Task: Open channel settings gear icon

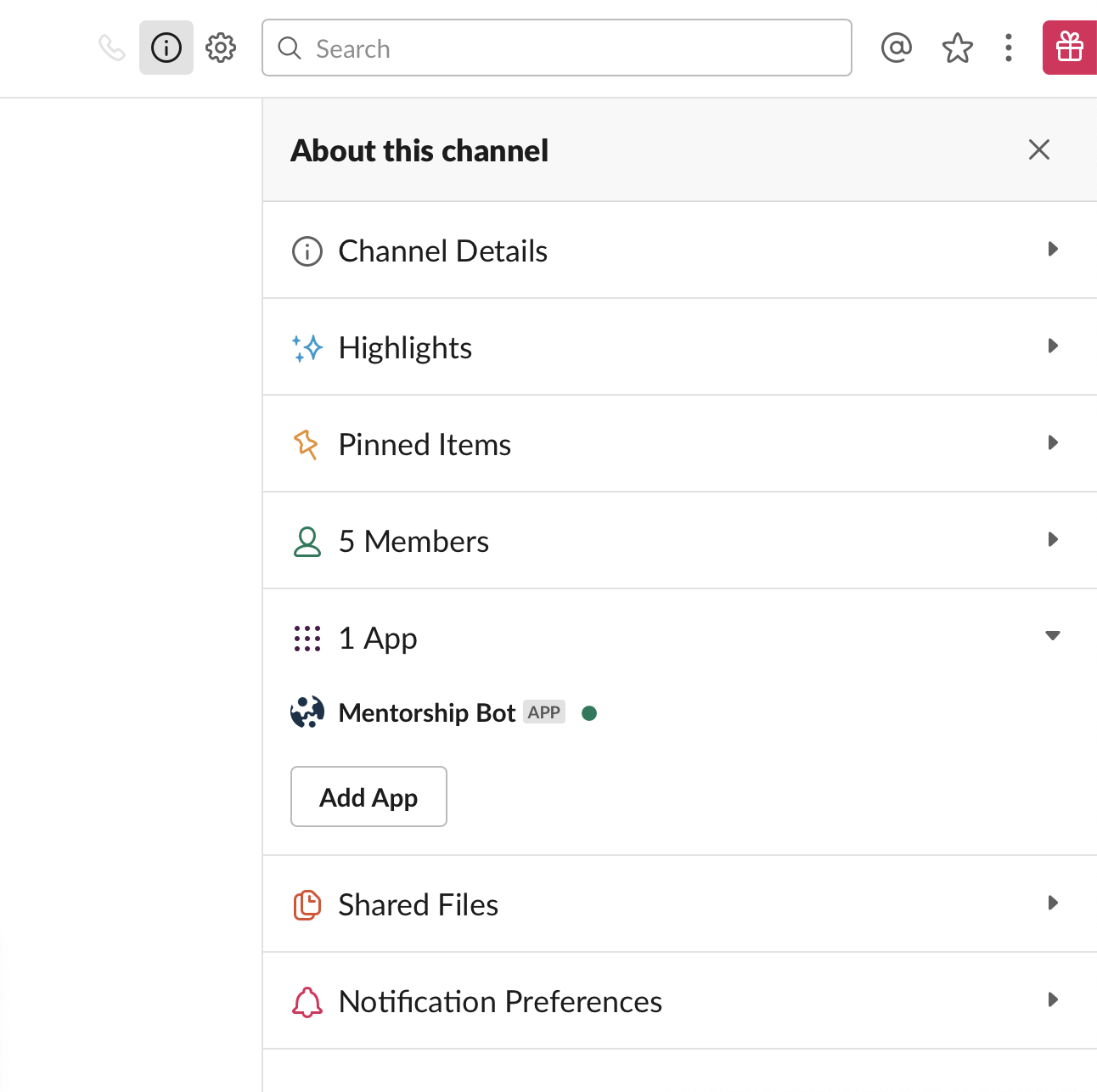Action: coord(221,48)
